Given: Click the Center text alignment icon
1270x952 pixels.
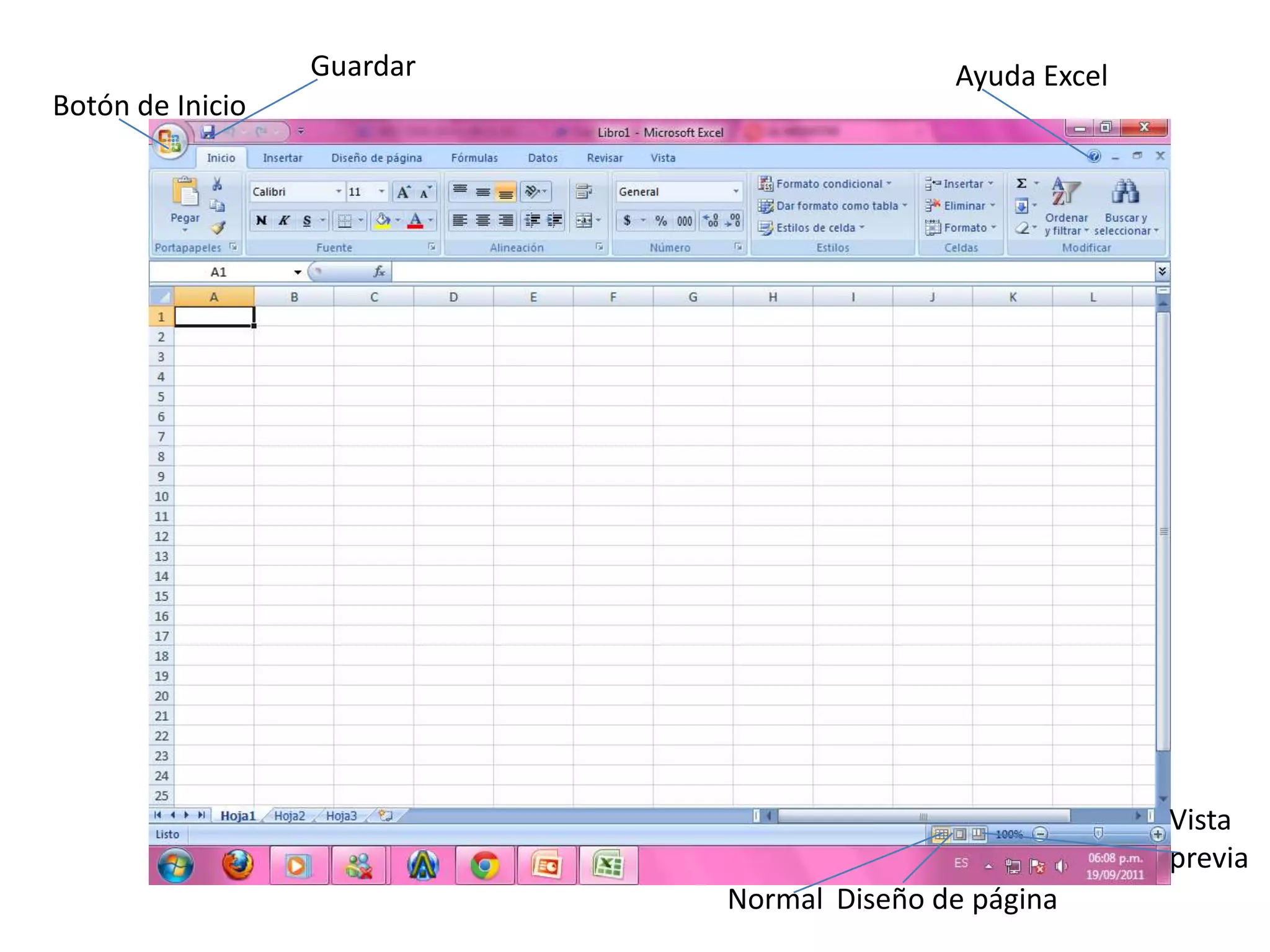Looking at the screenshot, I should point(483,221).
